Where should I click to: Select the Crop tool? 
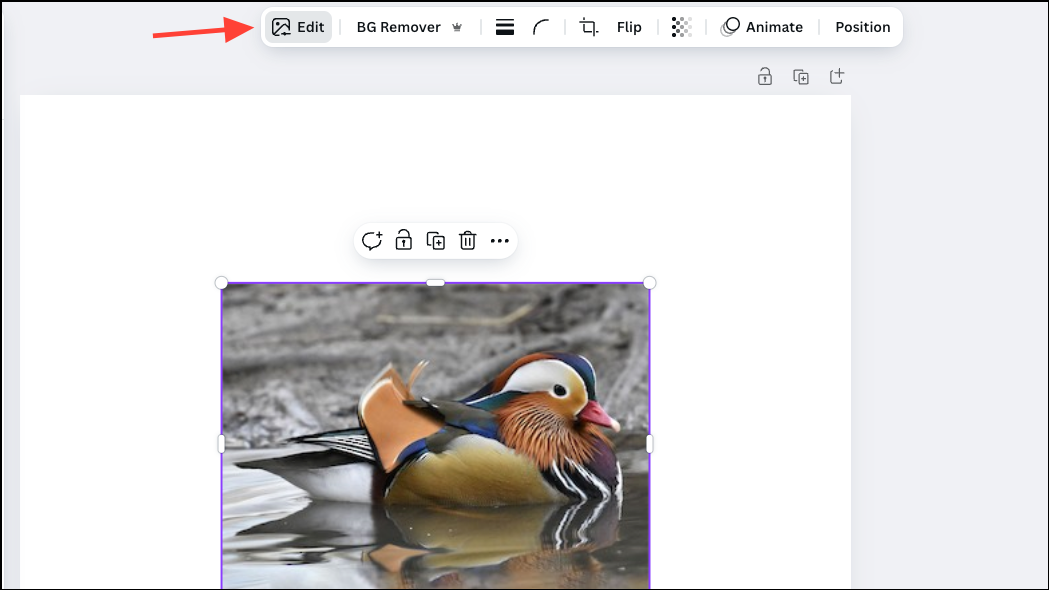pos(588,26)
